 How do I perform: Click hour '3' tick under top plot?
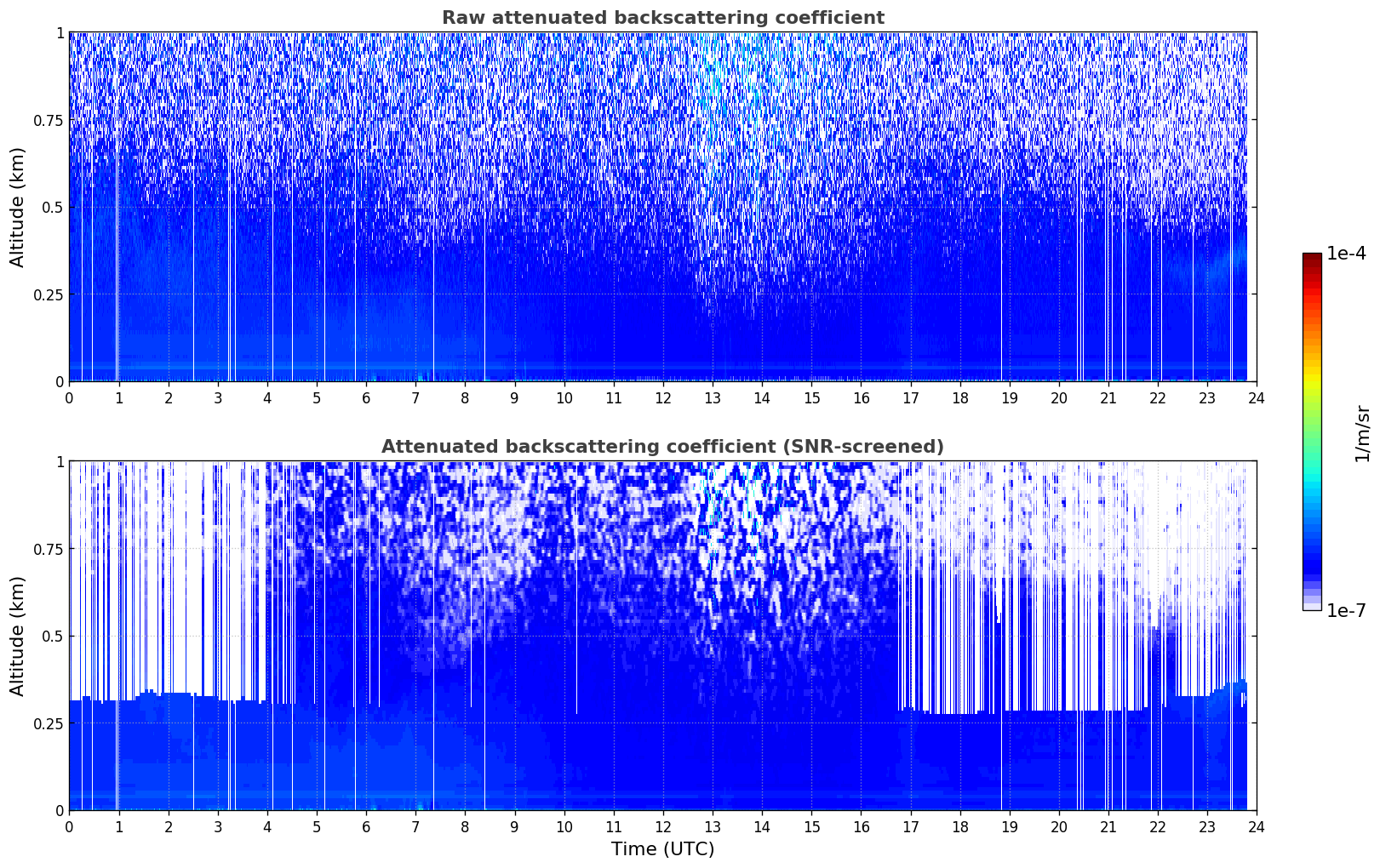218,397
